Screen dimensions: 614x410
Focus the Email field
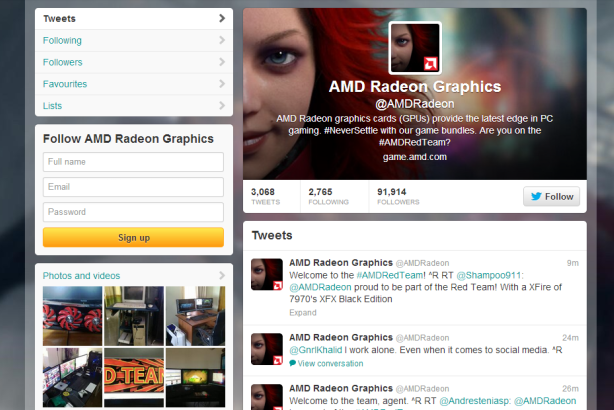point(133,187)
